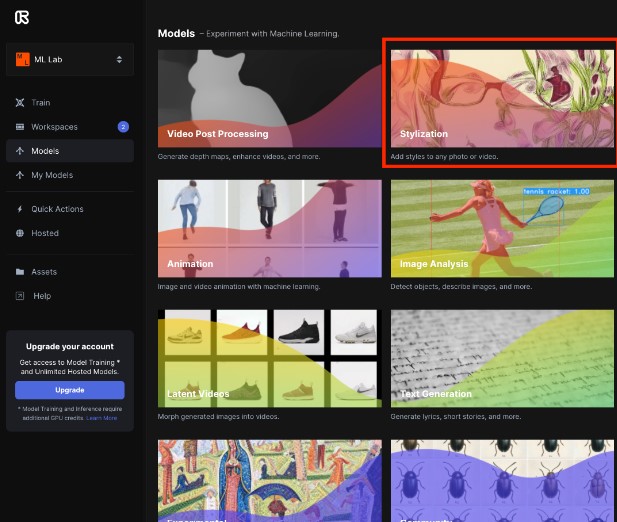Open the ML Lab workspace switcher dropdown
Screen dimensions: 617x522
[70, 59]
